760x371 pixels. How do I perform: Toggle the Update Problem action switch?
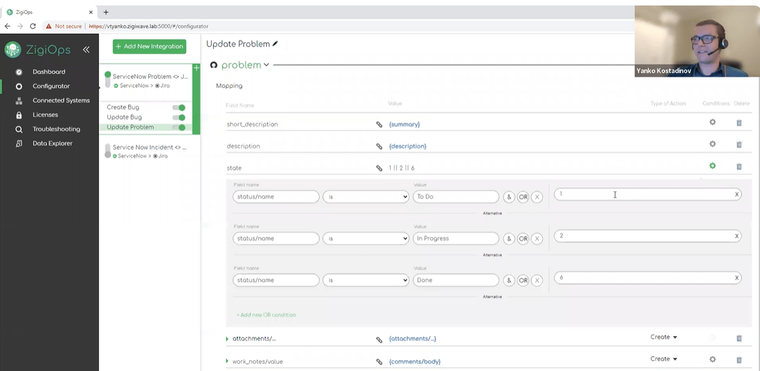pyautogui.click(x=179, y=128)
